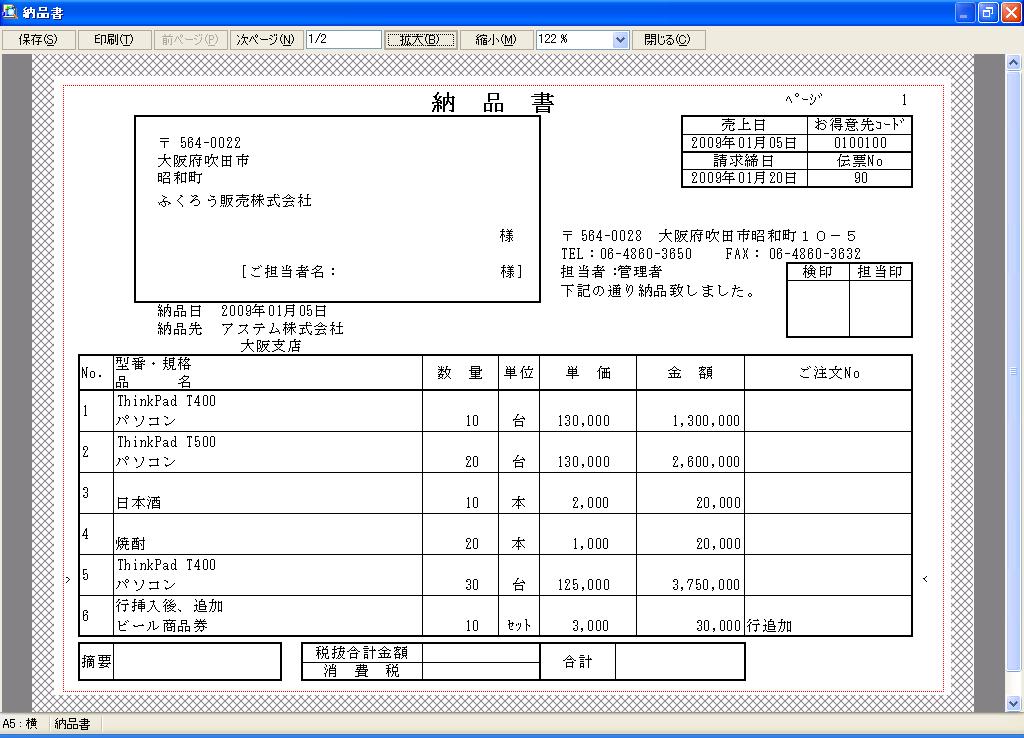1024x738 pixels.
Task: Click the 消費税 label
Action: coord(362,671)
